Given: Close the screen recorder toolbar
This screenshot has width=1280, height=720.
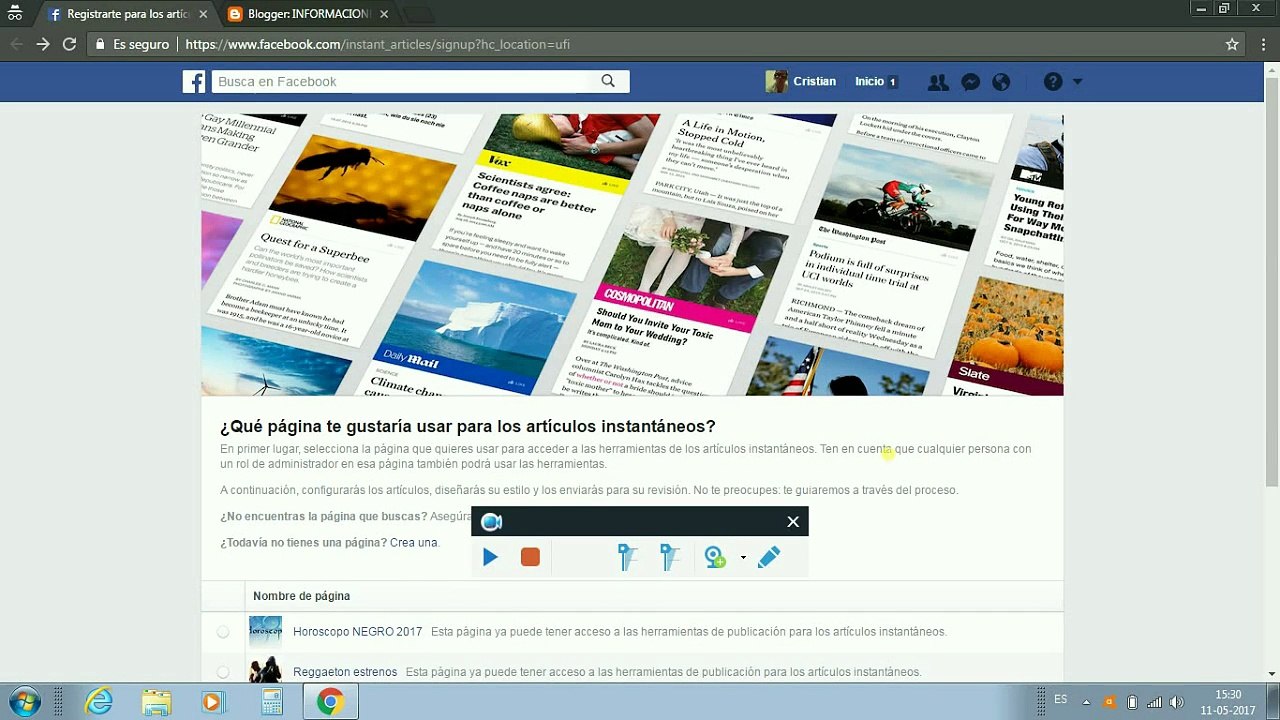Looking at the screenshot, I should [x=793, y=522].
